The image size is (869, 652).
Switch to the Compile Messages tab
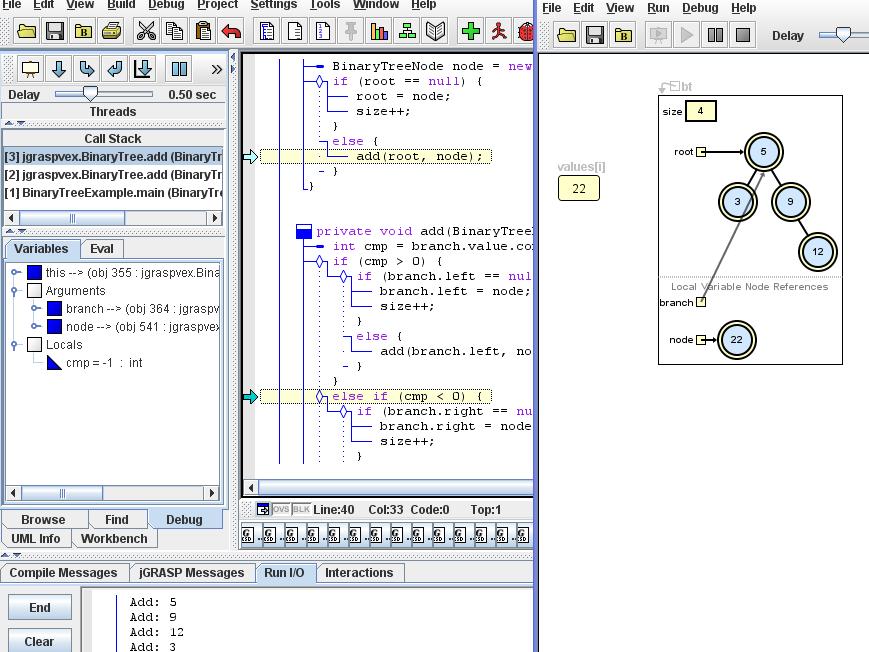pos(64,573)
